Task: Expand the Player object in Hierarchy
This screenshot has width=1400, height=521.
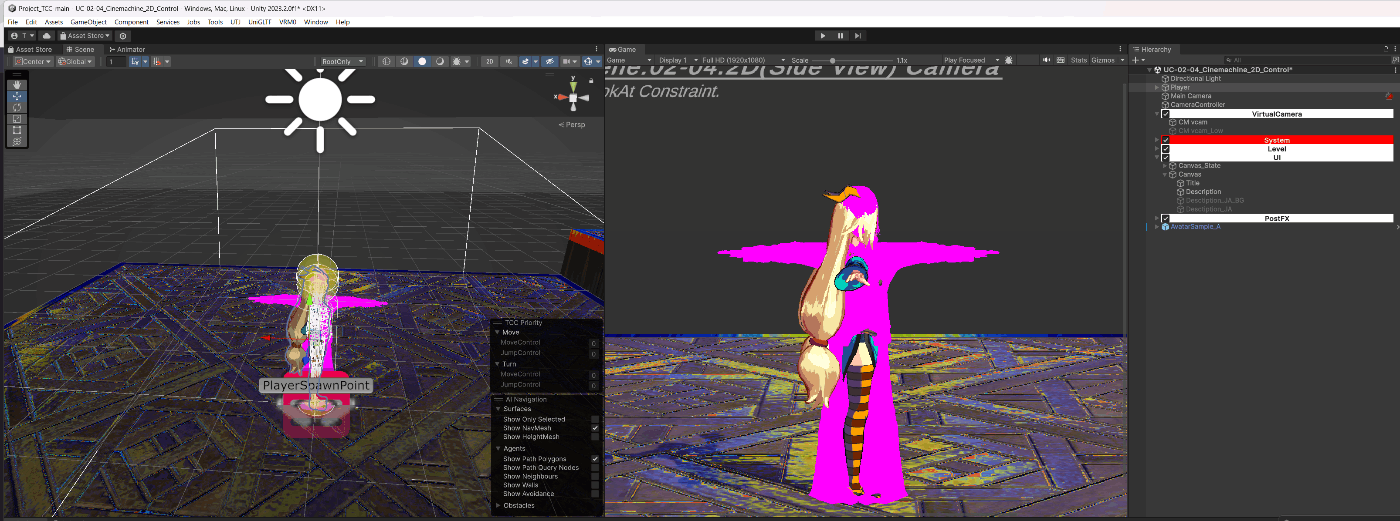Action: (x=1157, y=87)
